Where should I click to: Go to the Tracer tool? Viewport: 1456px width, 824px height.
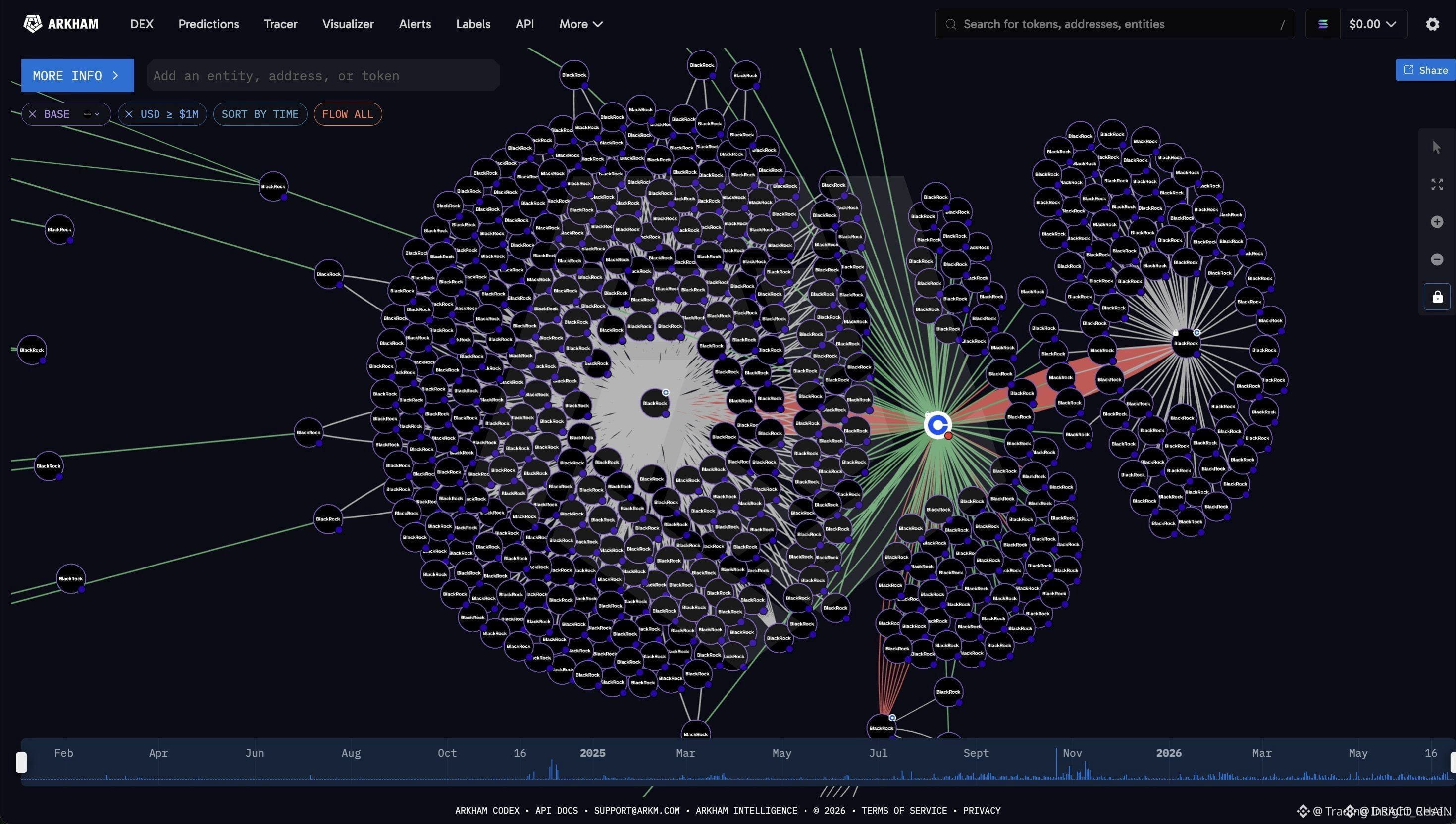[x=280, y=24]
